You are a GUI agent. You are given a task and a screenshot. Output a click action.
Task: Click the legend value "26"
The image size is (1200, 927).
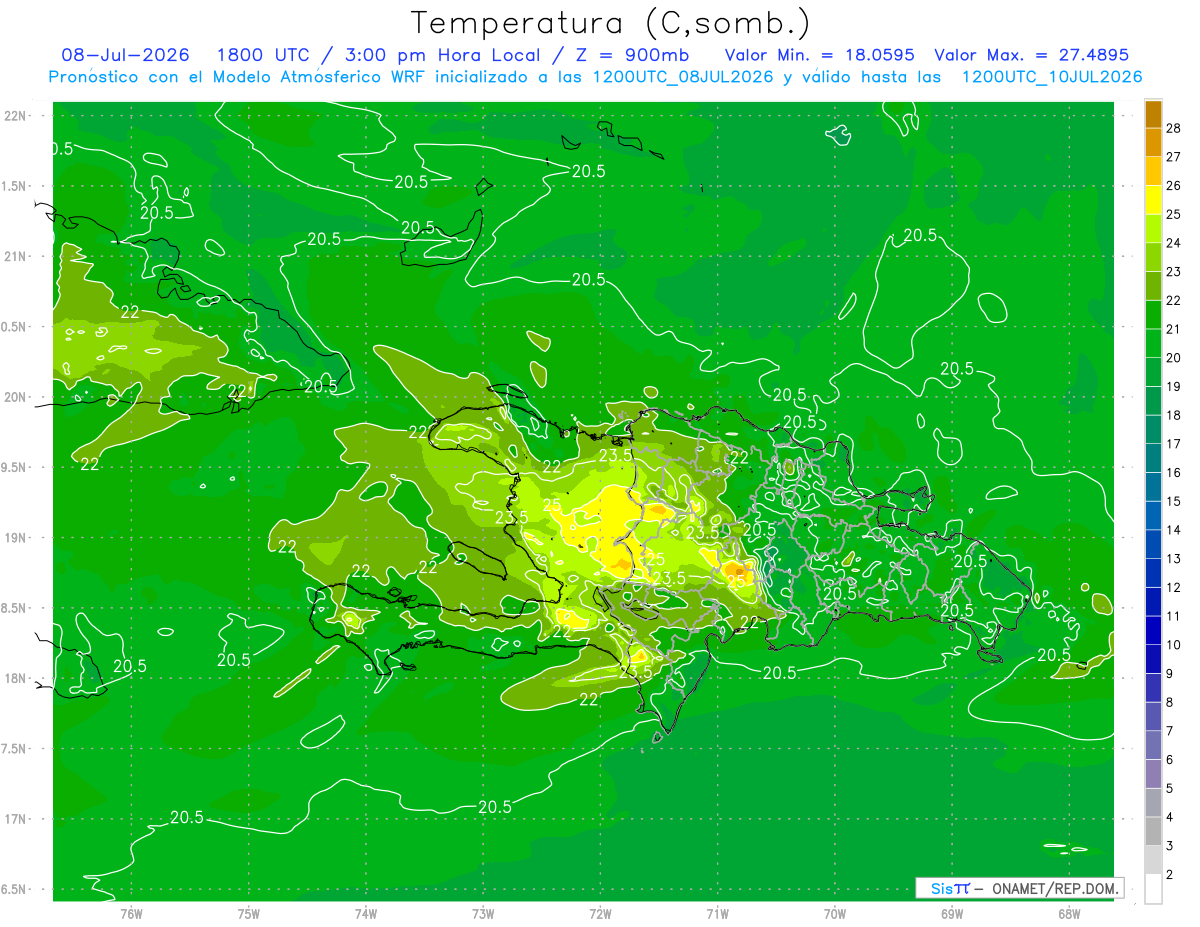[x=1174, y=185]
